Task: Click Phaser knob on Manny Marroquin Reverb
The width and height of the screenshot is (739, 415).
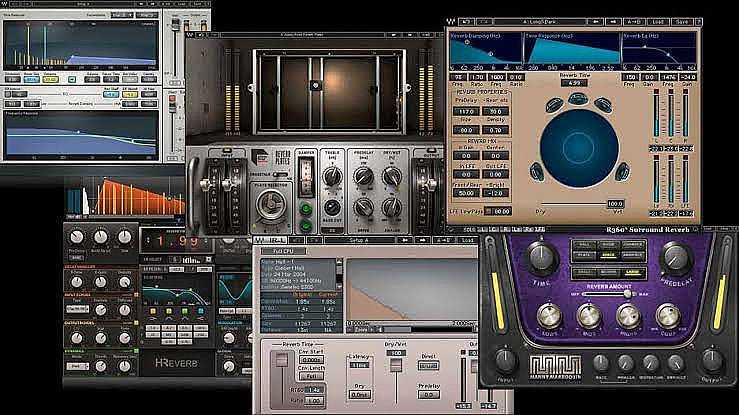Action: coord(626,363)
